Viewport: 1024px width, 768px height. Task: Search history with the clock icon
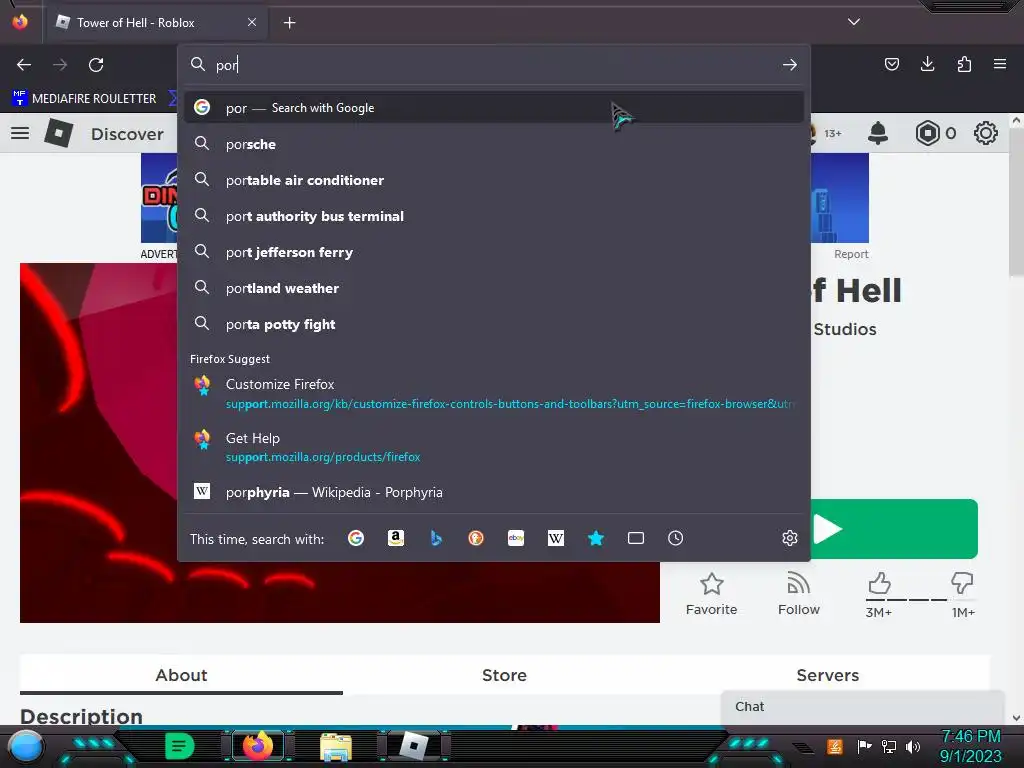coord(675,538)
